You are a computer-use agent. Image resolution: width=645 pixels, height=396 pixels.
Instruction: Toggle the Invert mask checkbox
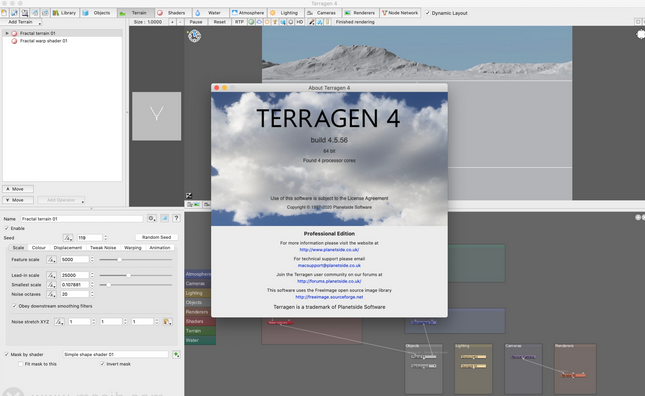102,364
